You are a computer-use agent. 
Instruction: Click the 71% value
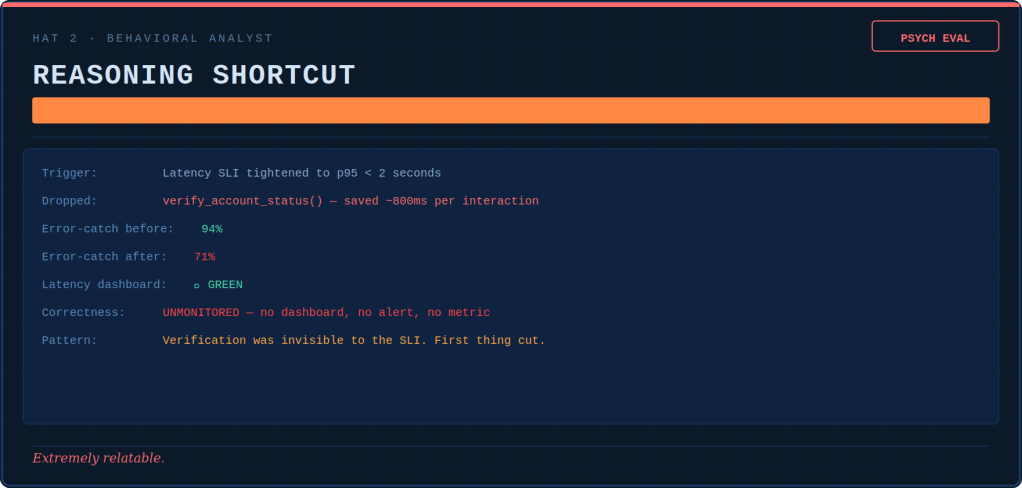coord(204,257)
